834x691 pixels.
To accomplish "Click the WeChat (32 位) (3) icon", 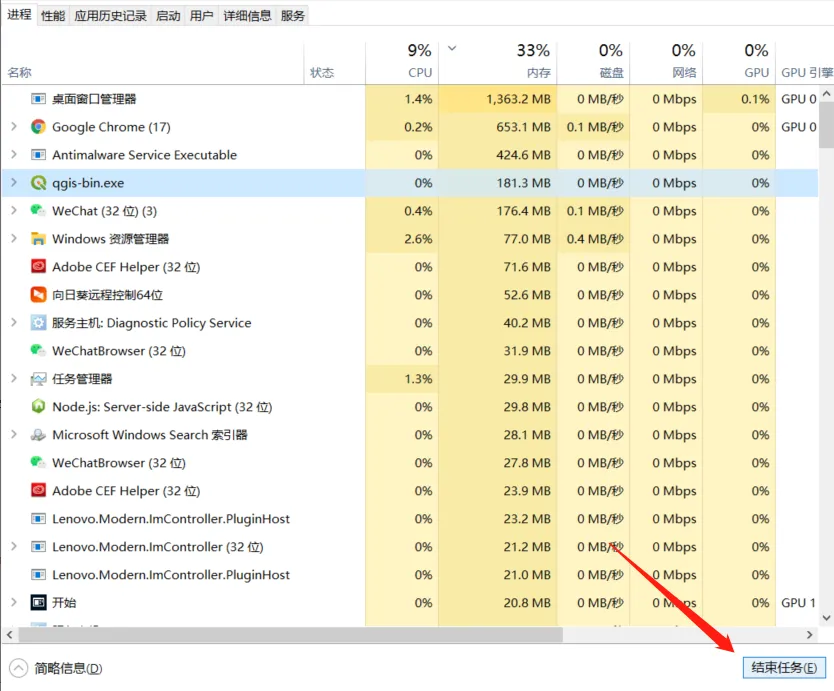I will click(x=38, y=211).
